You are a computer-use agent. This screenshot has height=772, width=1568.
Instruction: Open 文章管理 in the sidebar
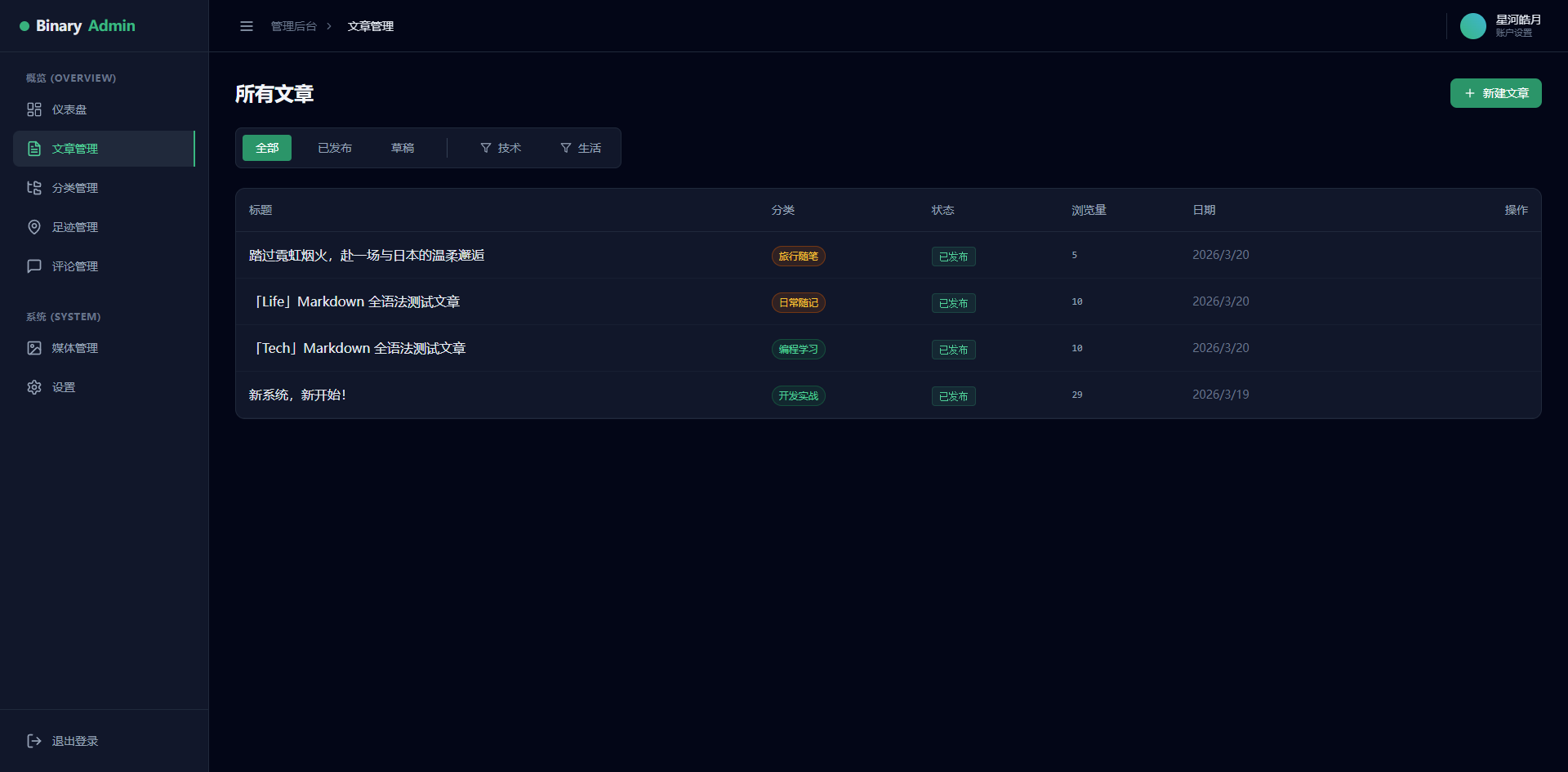tap(105, 149)
